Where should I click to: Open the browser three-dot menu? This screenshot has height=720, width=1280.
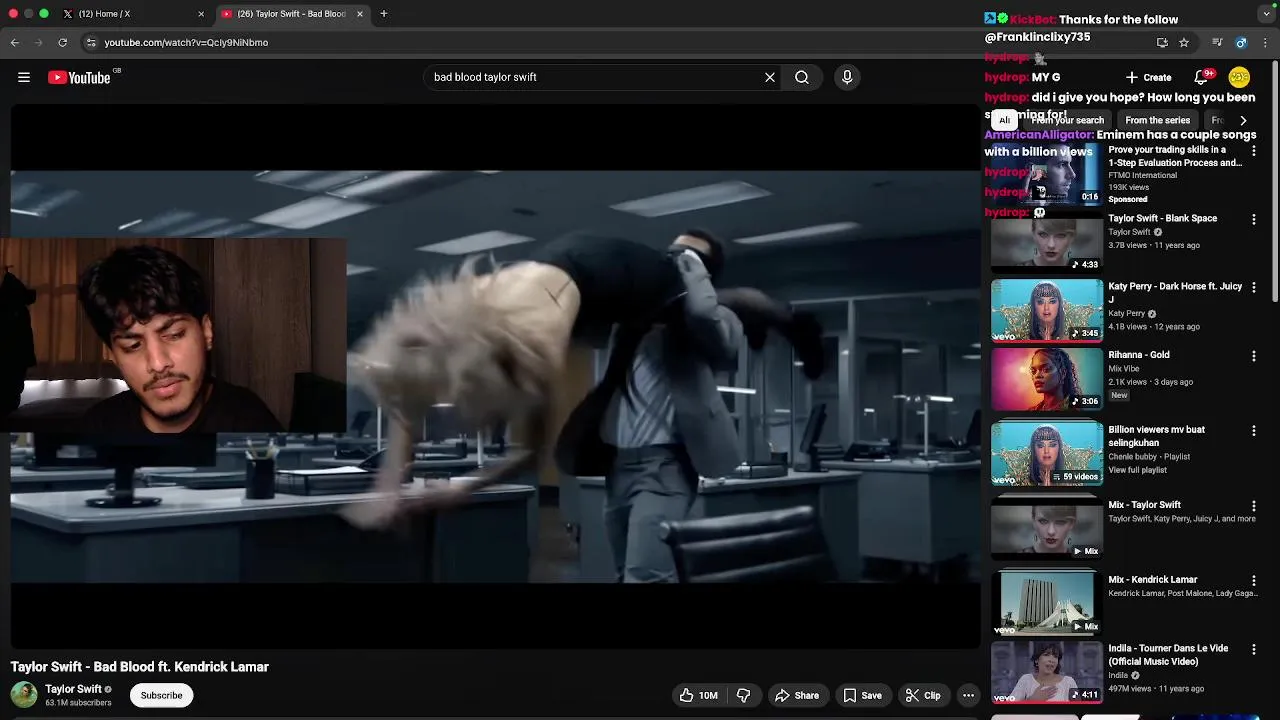click(x=1266, y=42)
